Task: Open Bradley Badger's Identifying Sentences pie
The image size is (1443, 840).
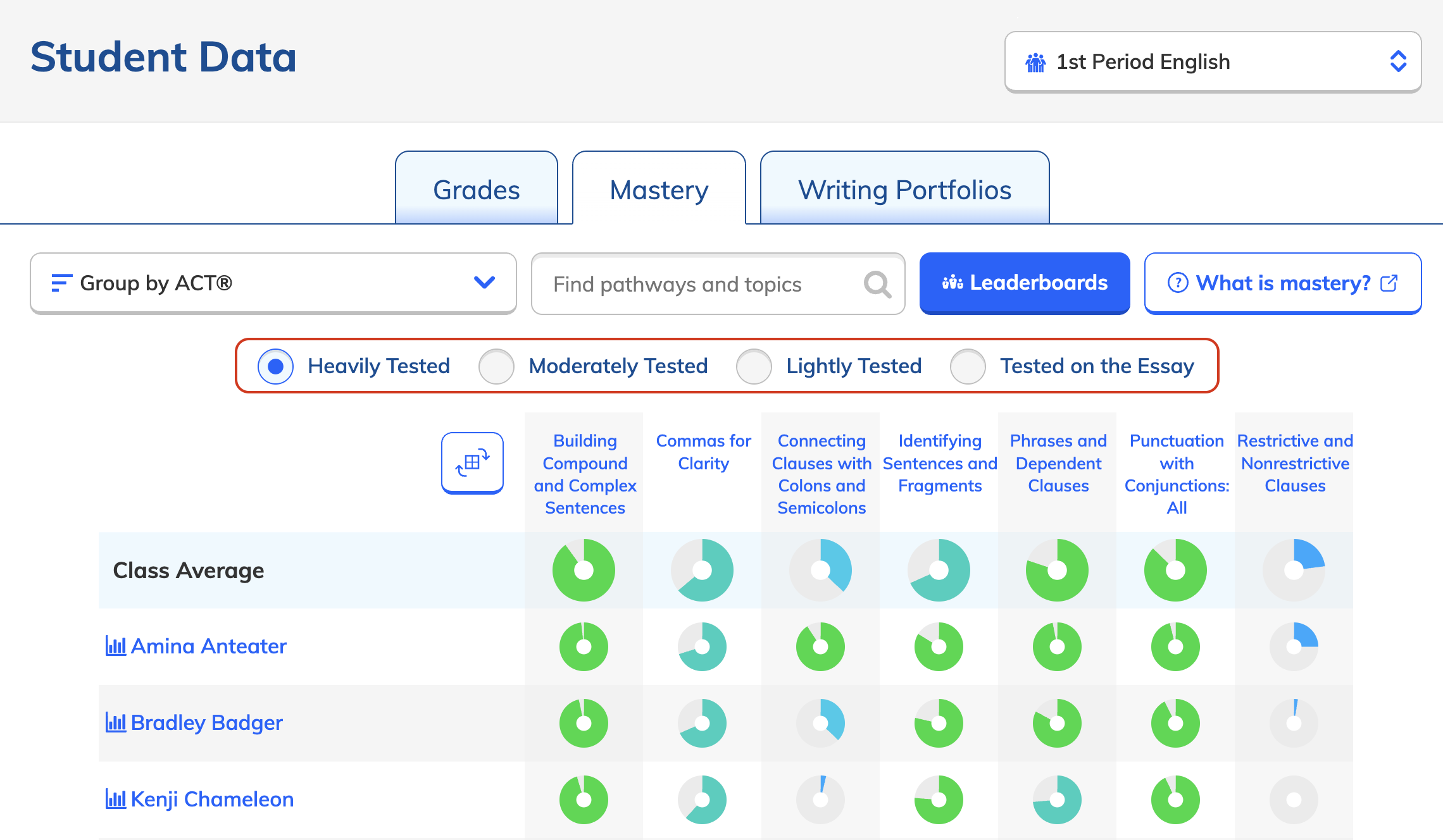Action: [939, 723]
